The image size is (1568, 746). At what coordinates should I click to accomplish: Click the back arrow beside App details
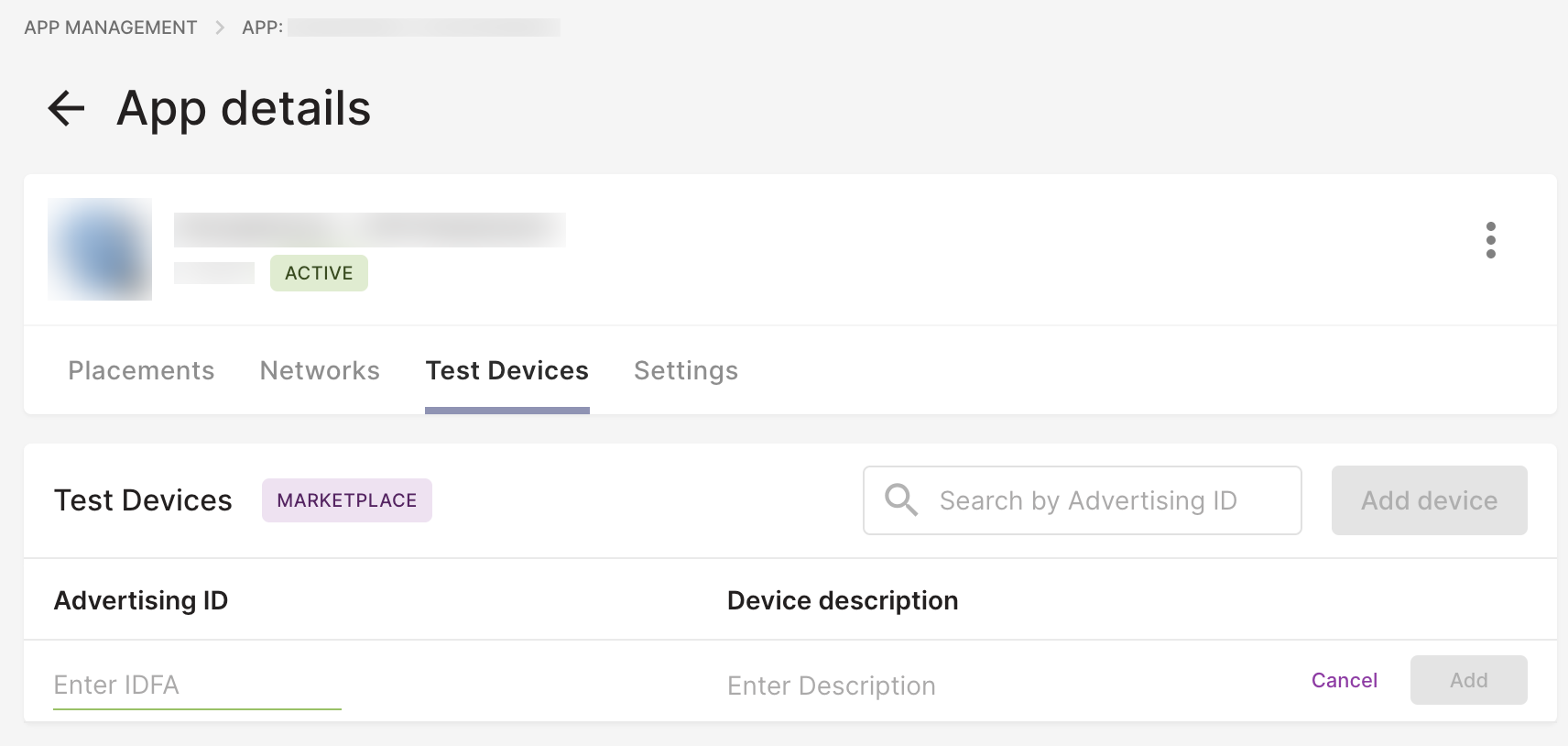pos(65,108)
